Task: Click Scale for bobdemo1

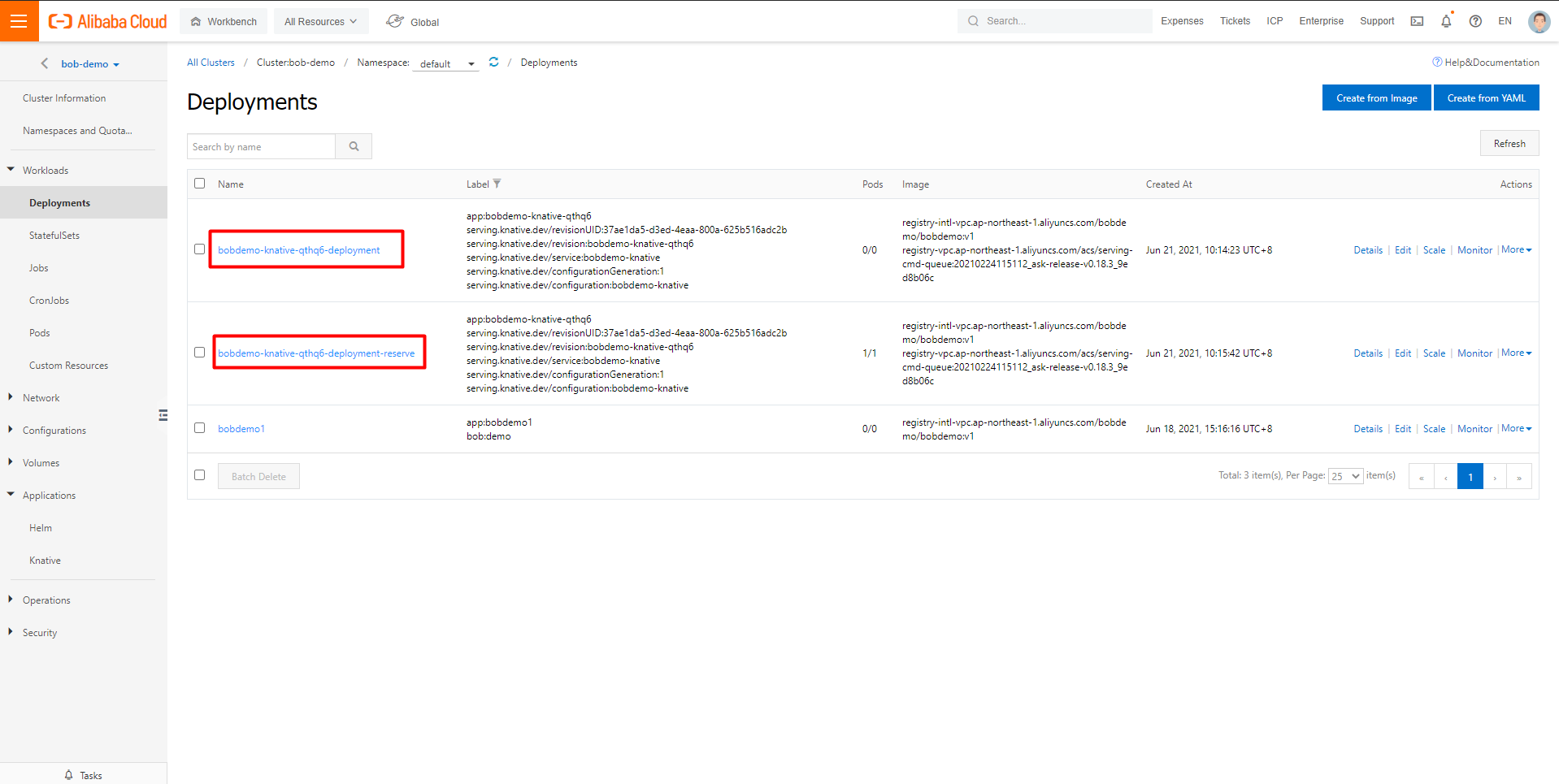Action: click(x=1434, y=429)
